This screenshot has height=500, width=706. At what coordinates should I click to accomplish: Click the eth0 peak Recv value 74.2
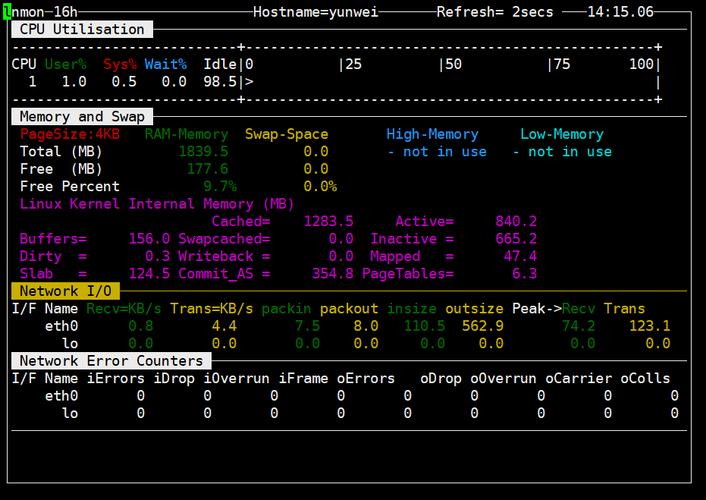pyautogui.click(x=578, y=326)
